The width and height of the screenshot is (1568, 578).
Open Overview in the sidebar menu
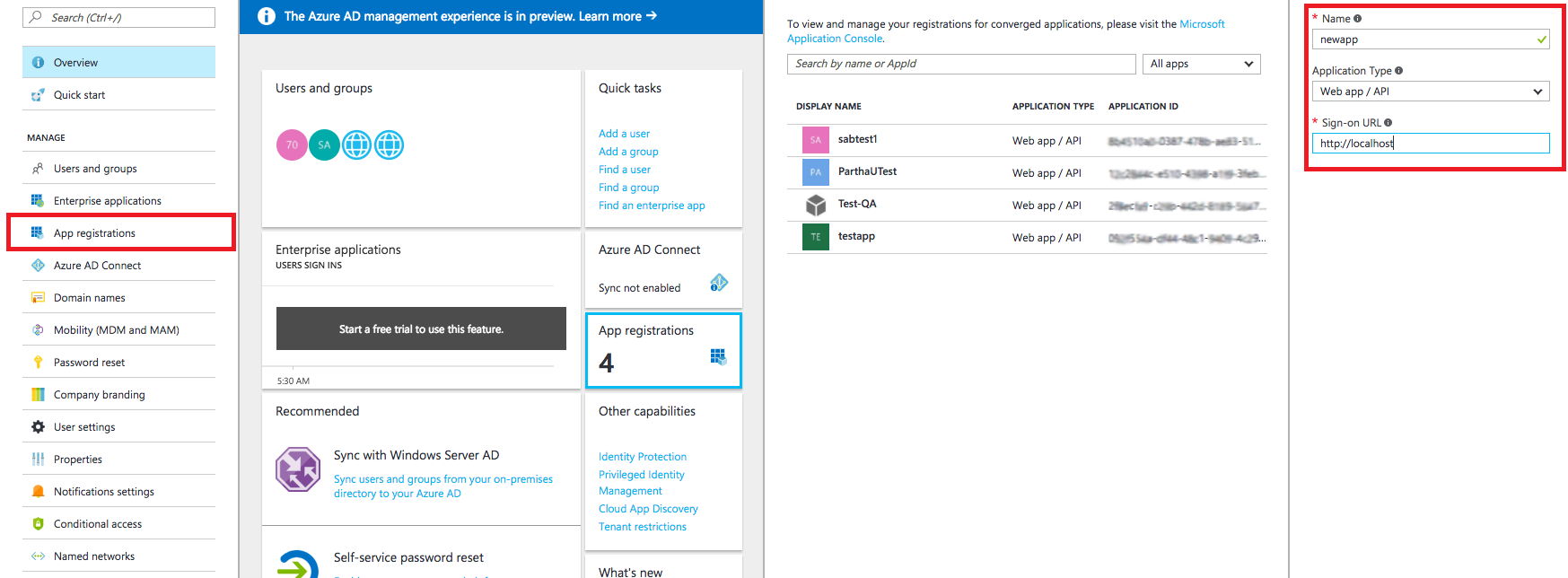(x=118, y=63)
